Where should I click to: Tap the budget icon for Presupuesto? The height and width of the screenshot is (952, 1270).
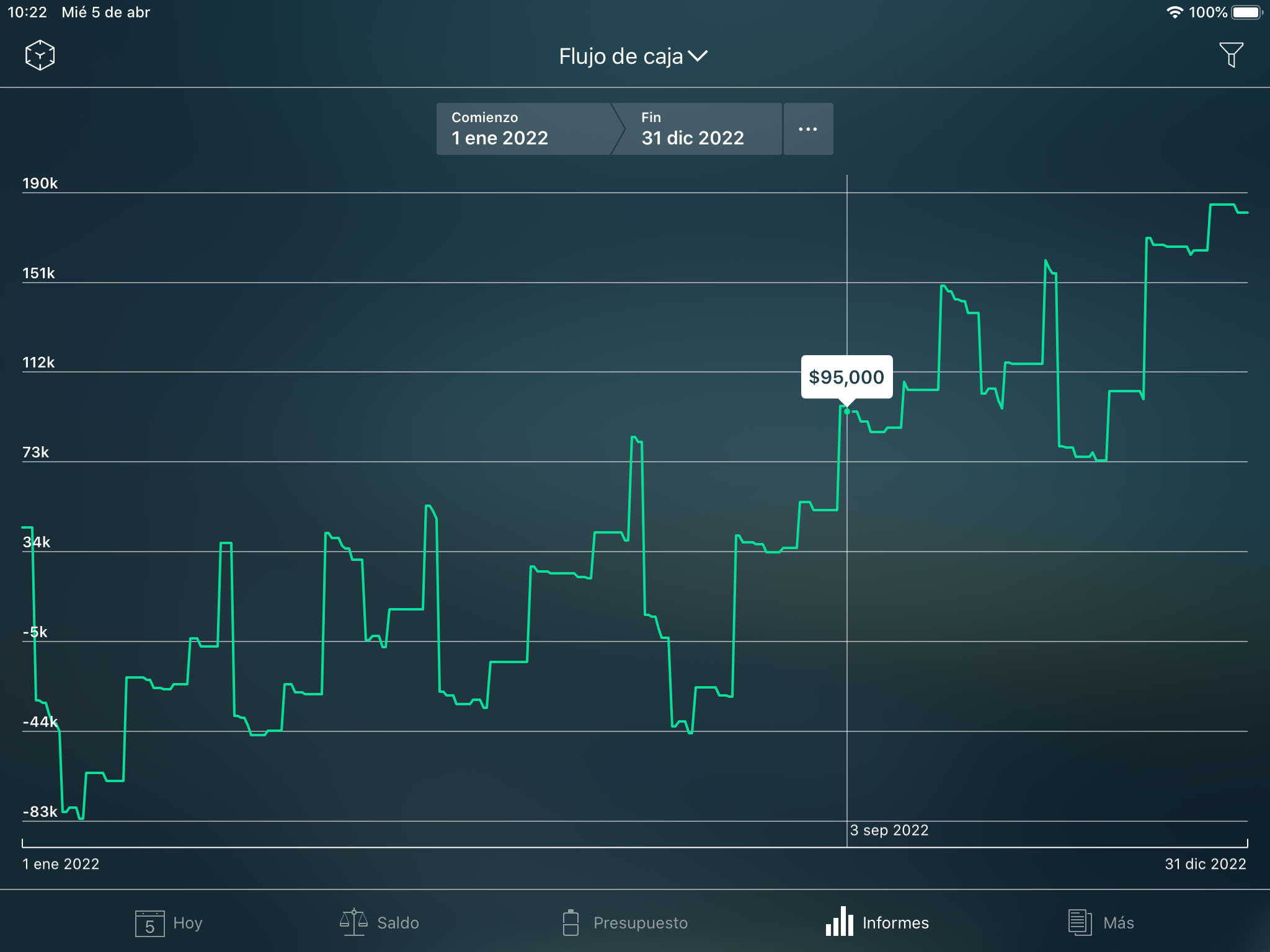coord(571,922)
